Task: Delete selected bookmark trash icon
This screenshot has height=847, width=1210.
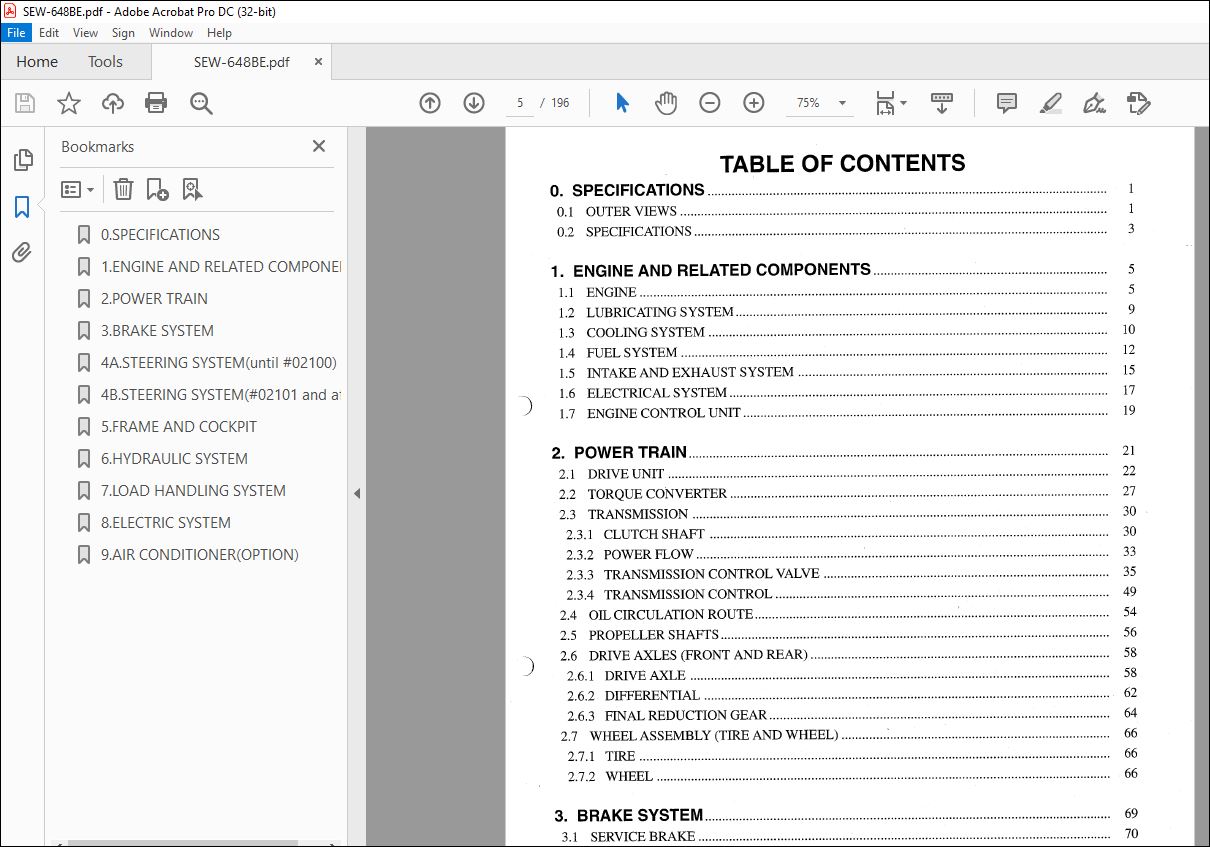Action: tap(123, 189)
